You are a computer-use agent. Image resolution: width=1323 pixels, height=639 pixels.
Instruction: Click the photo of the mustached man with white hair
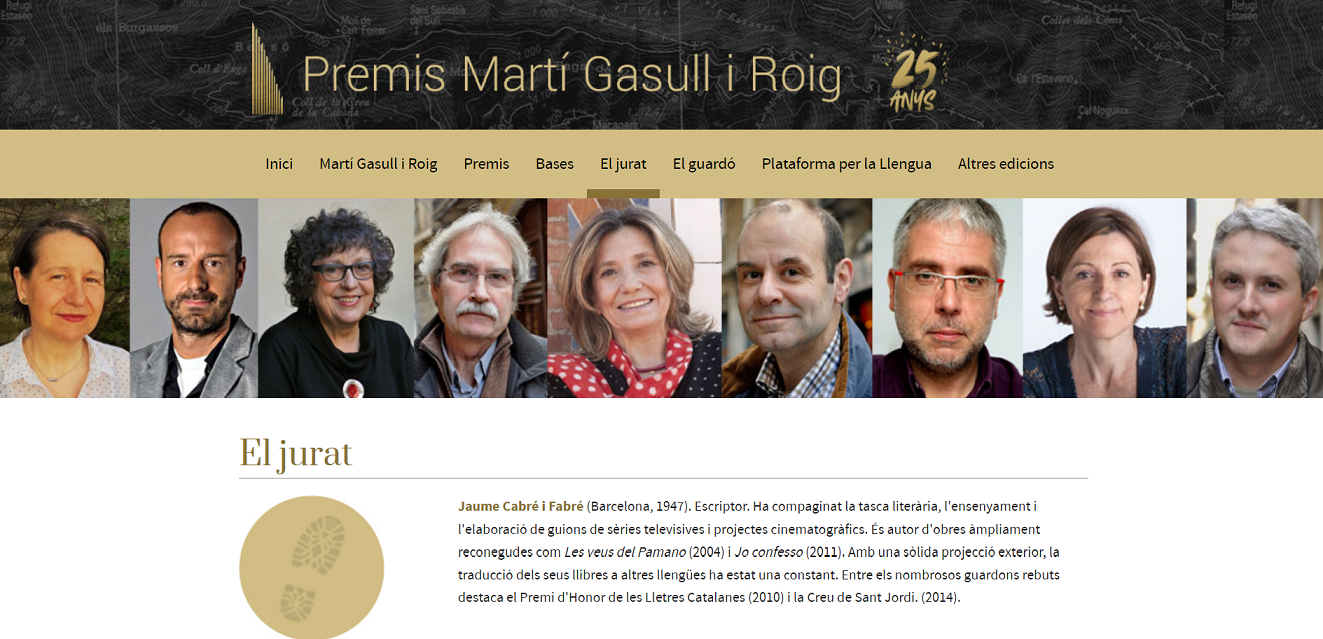pos(480,298)
